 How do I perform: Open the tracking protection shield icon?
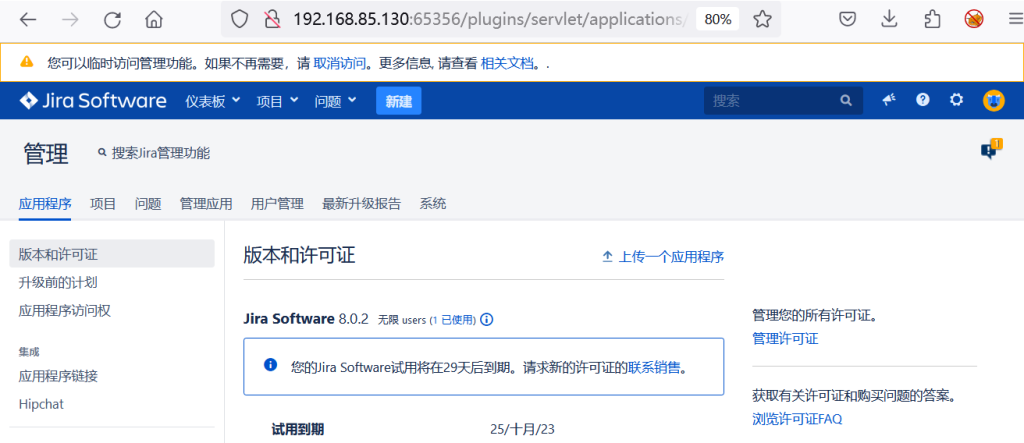point(240,20)
